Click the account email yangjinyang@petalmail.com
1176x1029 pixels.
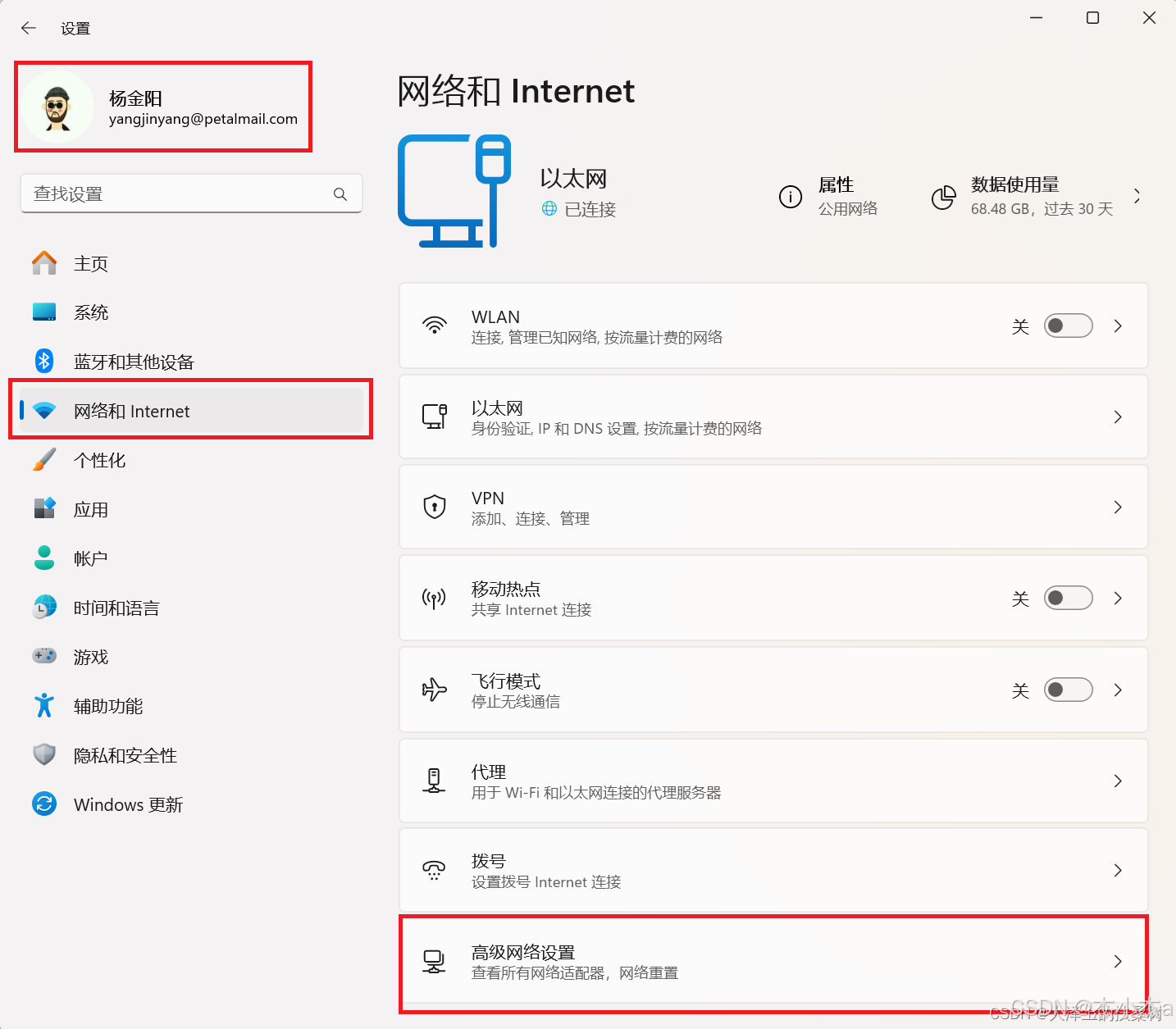(x=203, y=119)
